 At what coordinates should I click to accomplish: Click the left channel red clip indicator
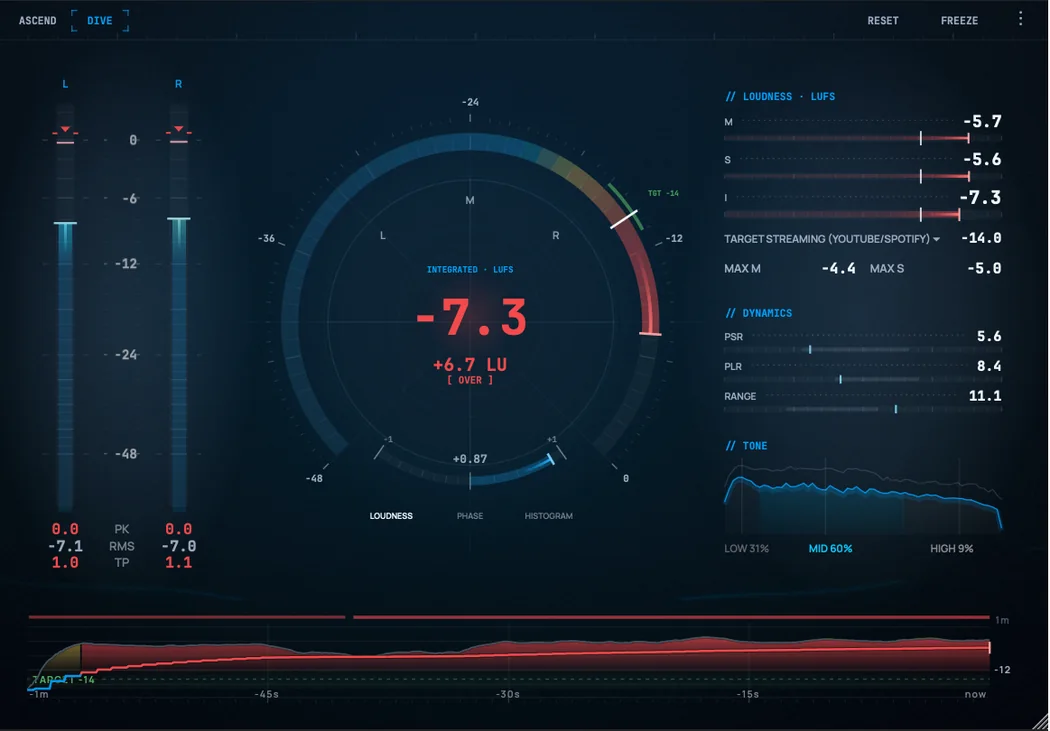(65, 129)
